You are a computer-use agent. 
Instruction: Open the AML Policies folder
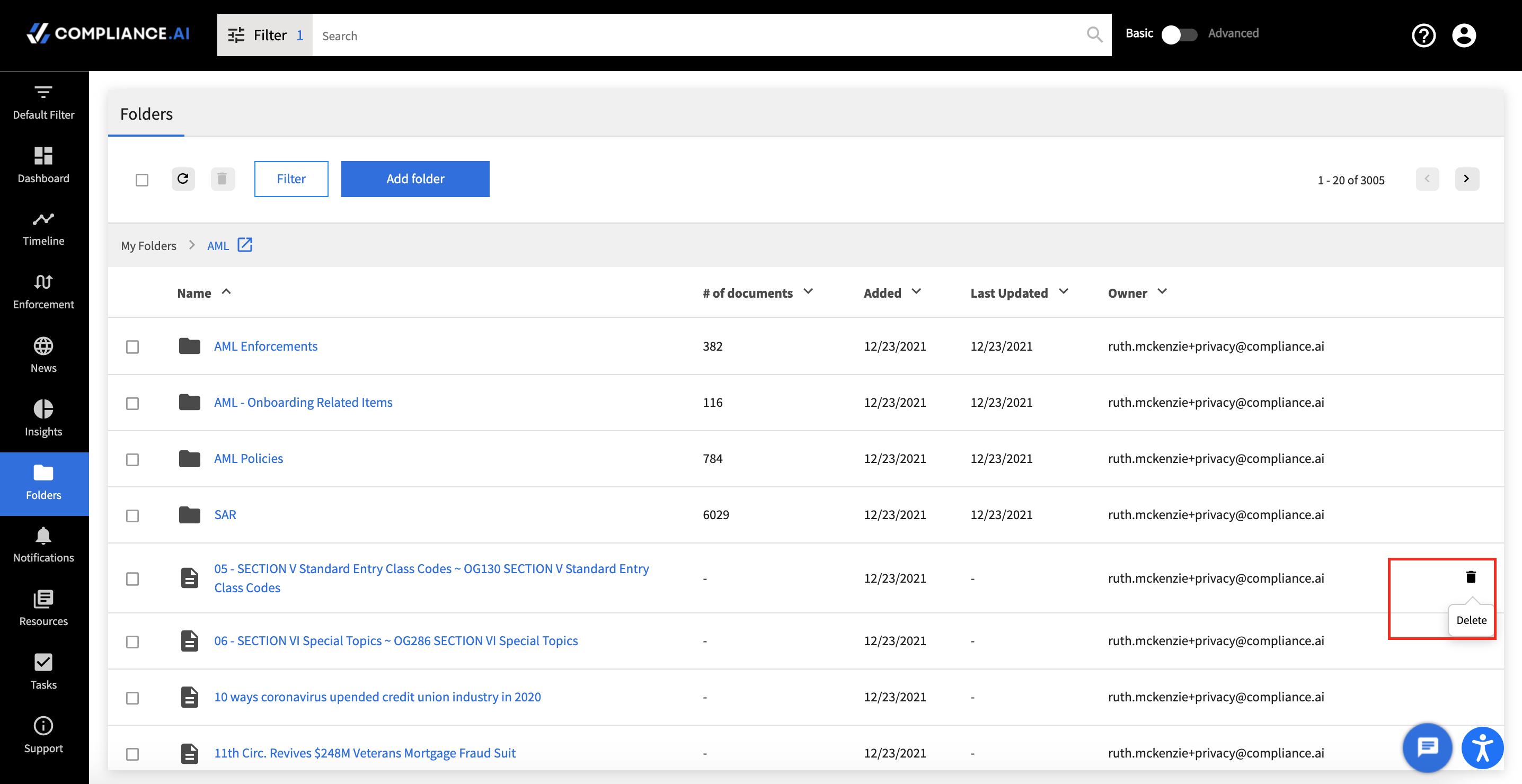click(x=249, y=458)
